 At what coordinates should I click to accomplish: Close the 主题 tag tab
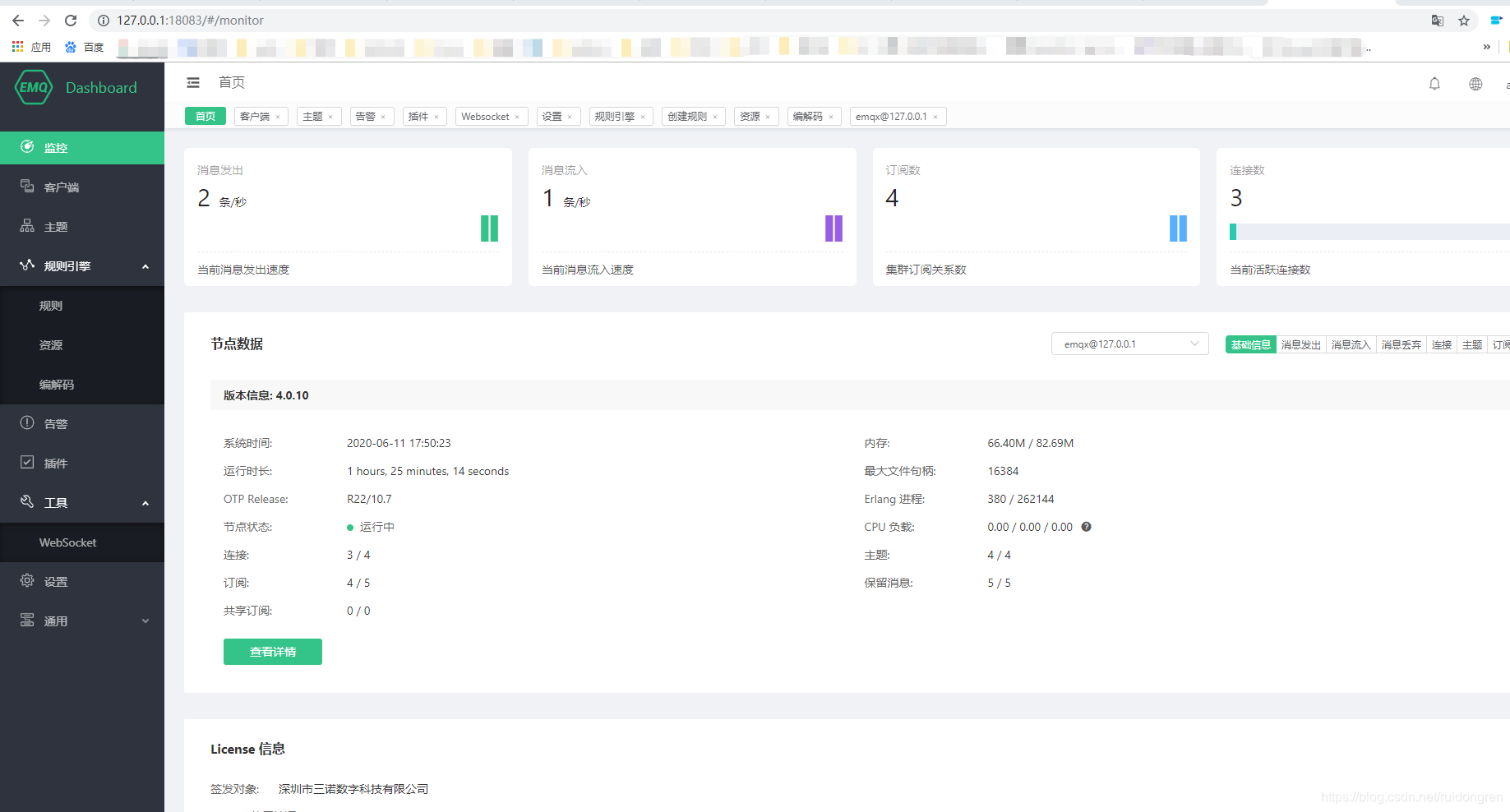click(330, 117)
